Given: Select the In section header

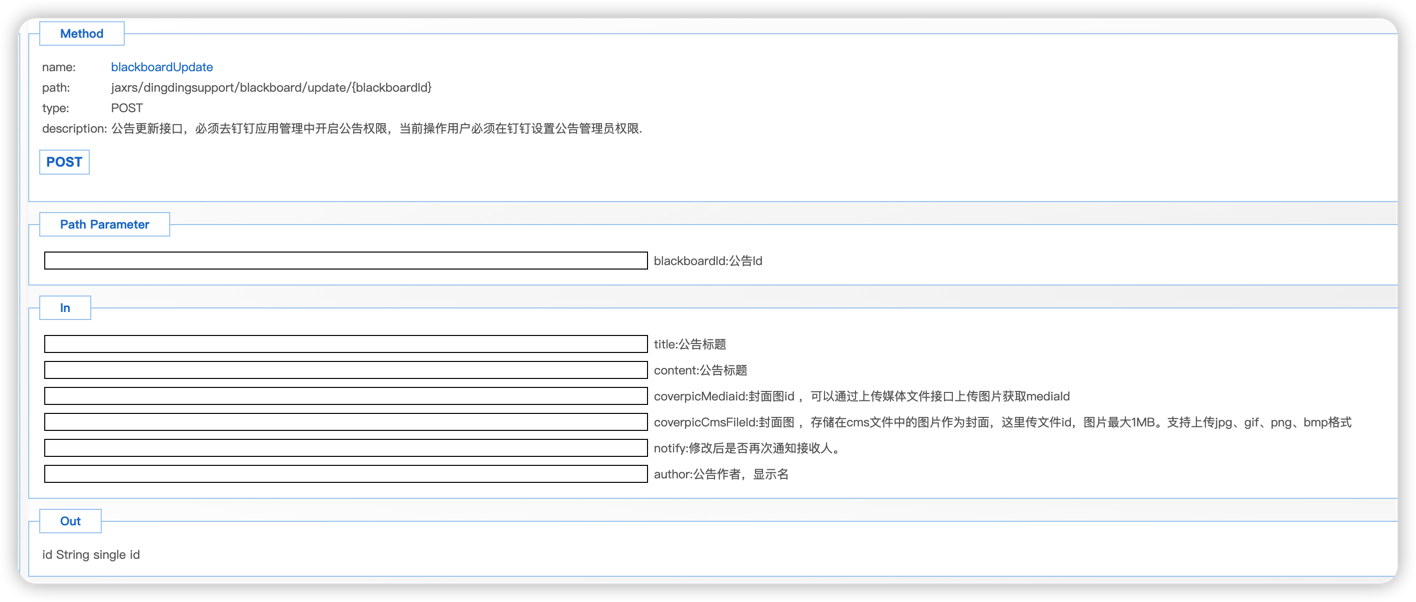Looking at the screenshot, I should [65, 308].
